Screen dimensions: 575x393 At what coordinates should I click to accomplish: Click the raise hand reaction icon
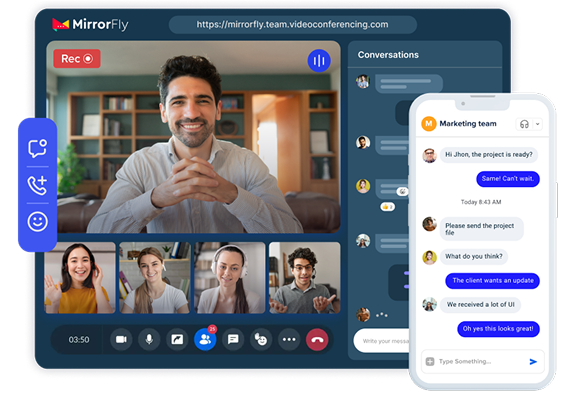pos(261,339)
